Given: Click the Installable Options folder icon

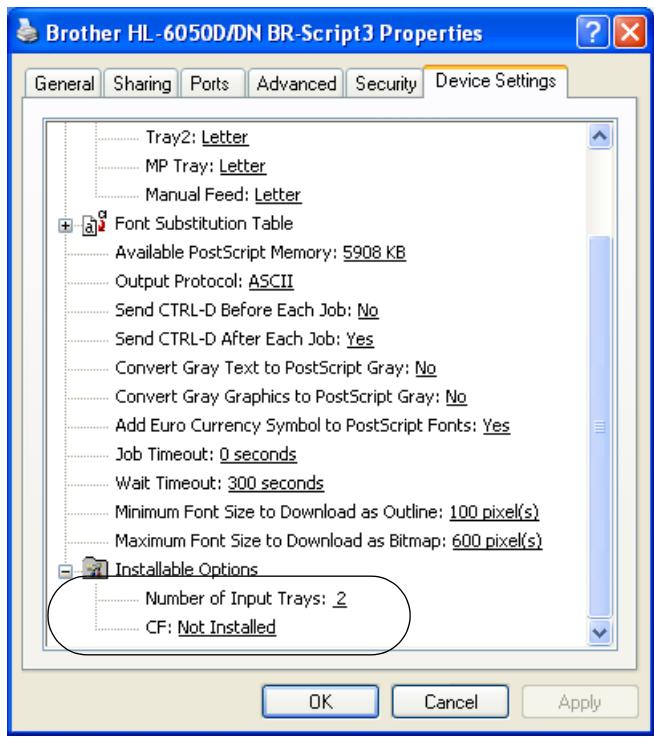Looking at the screenshot, I should pos(95,568).
